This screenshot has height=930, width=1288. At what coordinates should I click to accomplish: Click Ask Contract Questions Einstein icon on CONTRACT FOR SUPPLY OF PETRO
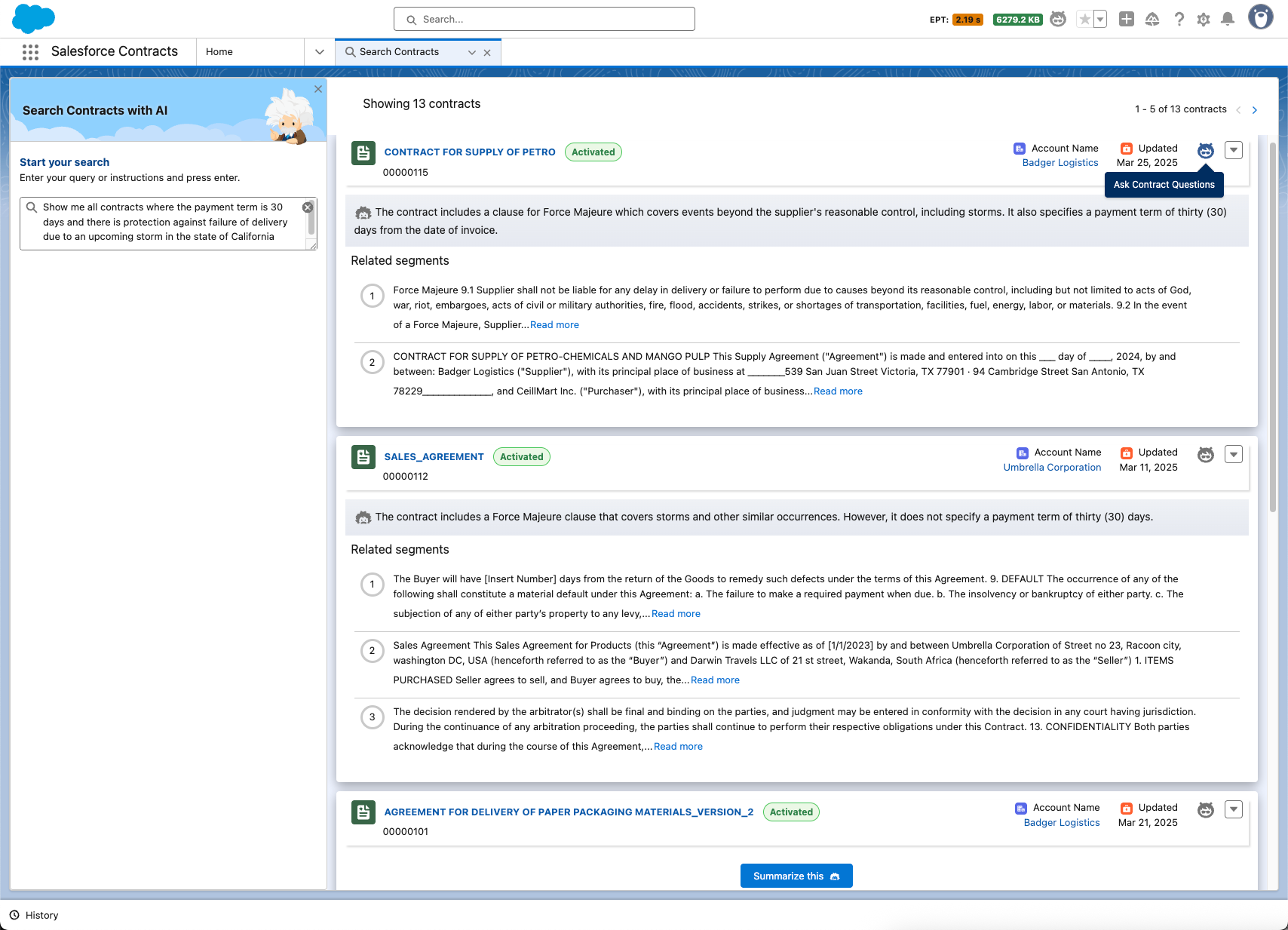pos(1205,150)
